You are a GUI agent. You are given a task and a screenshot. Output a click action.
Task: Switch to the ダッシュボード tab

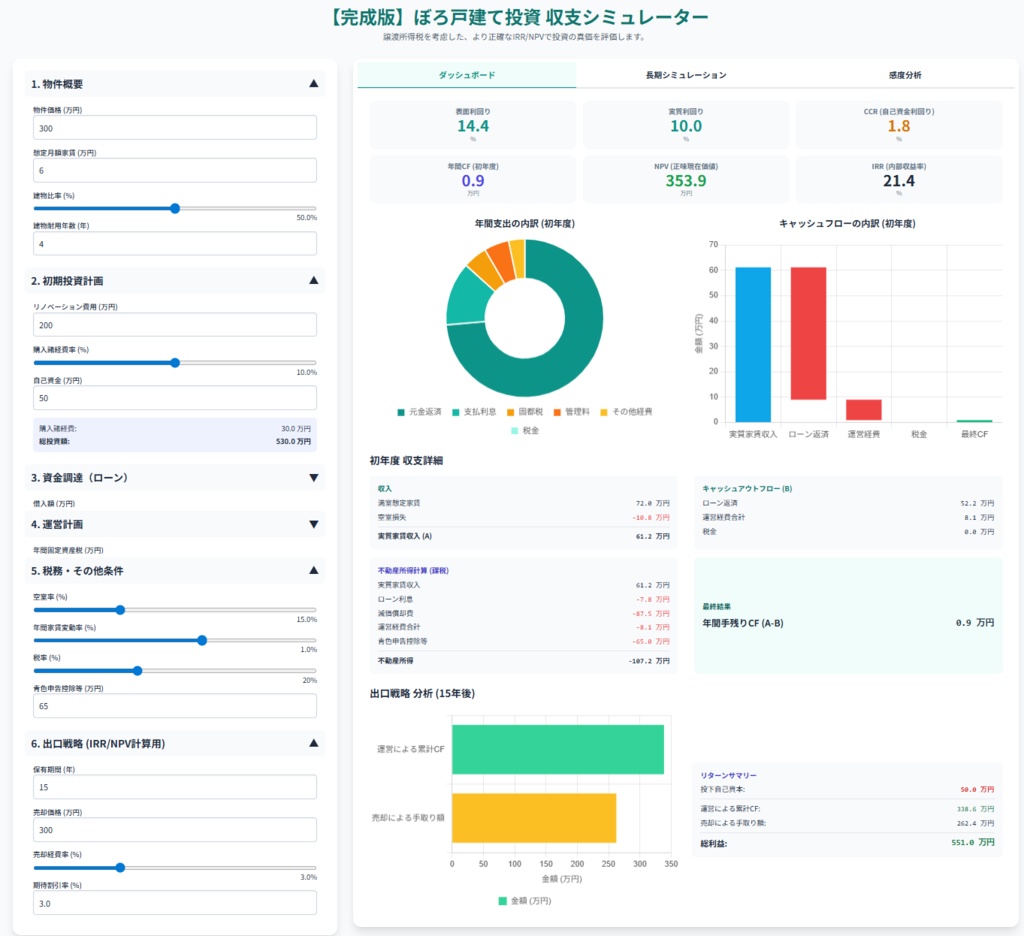(x=467, y=75)
